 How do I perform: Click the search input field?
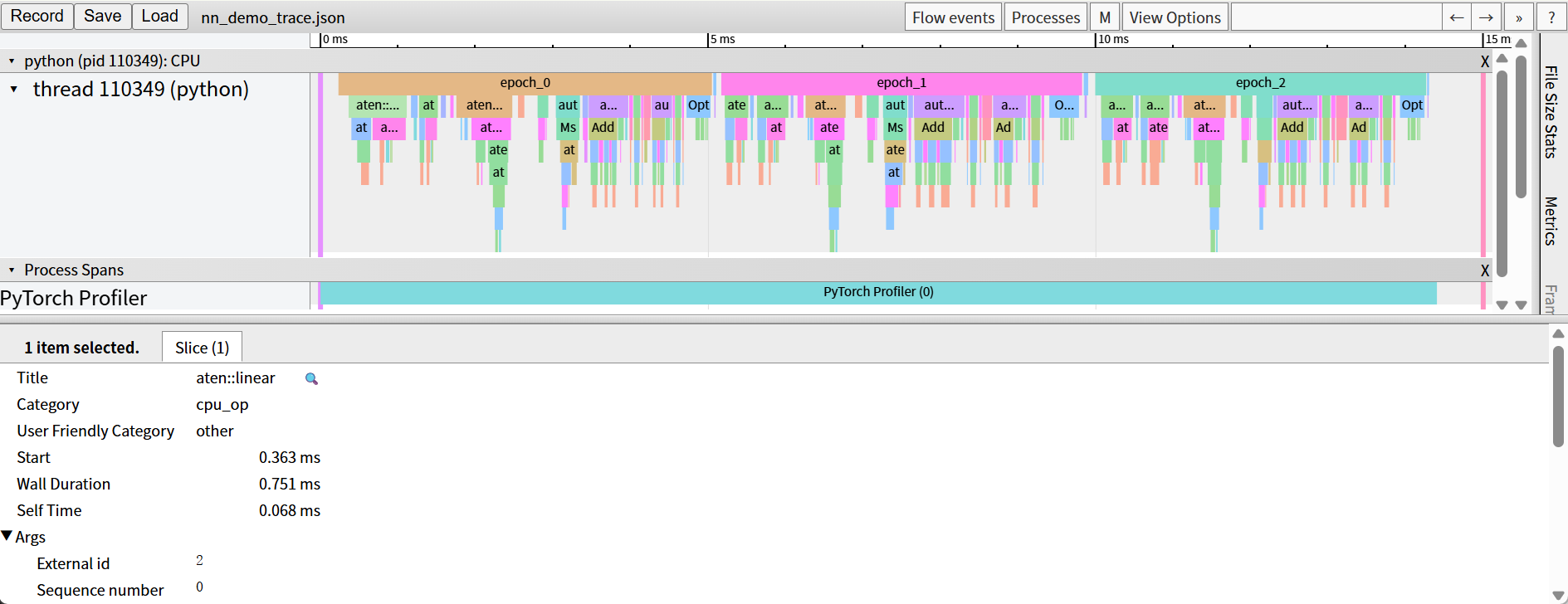(1336, 17)
